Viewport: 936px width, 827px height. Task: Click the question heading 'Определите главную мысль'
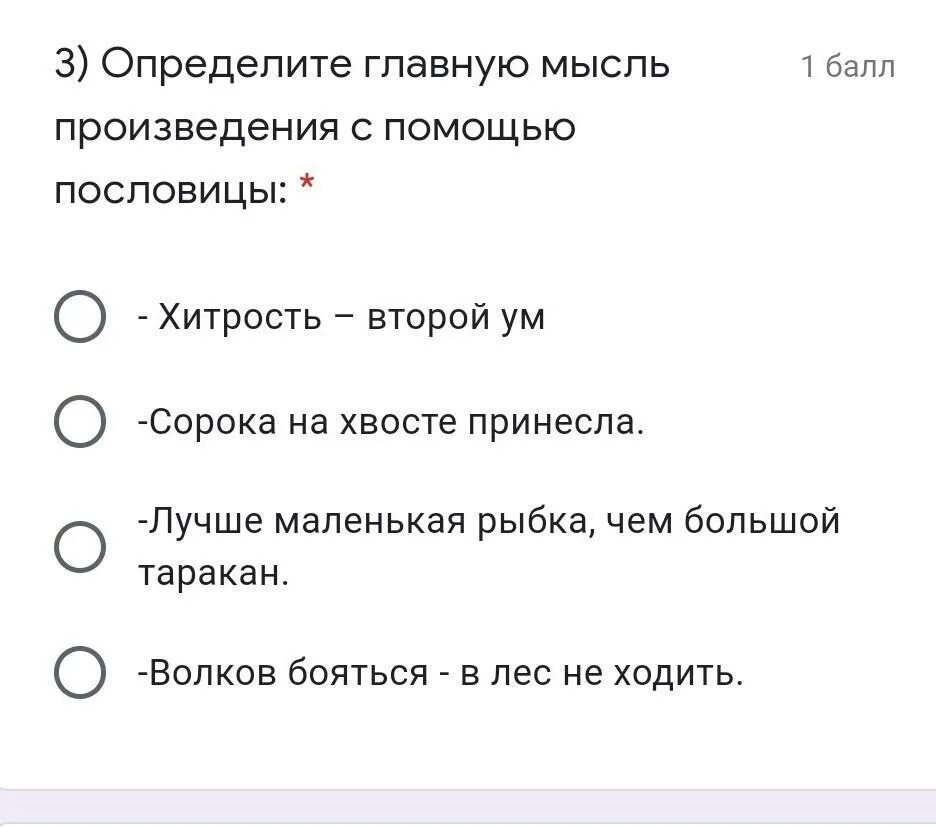(386, 66)
